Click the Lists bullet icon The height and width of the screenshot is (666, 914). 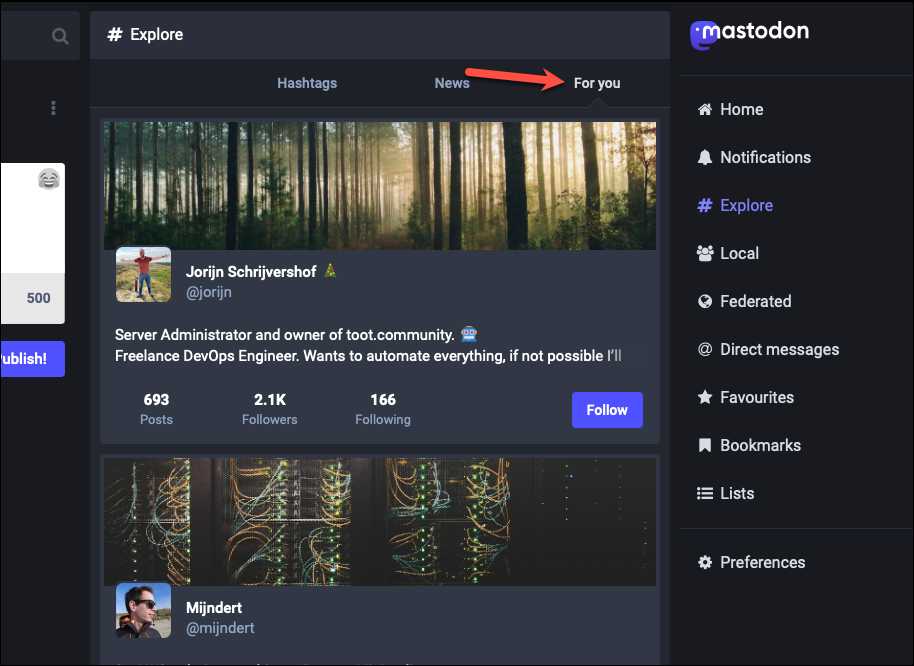click(705, 494)
